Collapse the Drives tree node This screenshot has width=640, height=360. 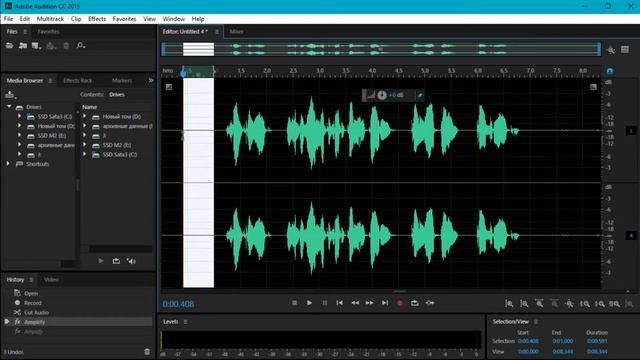[x=9, y=107]
